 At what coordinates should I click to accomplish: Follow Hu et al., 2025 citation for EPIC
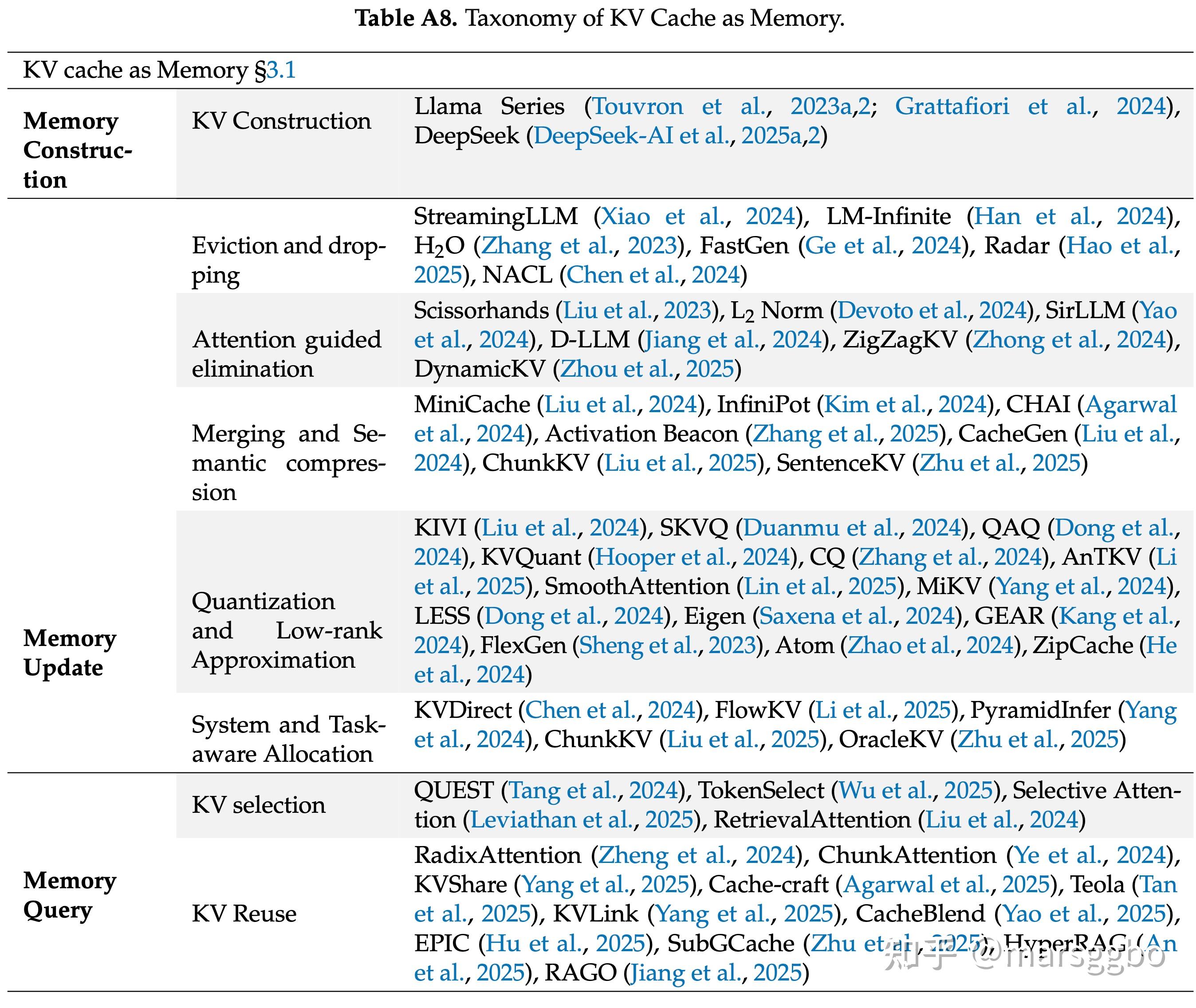click(565, 944)
